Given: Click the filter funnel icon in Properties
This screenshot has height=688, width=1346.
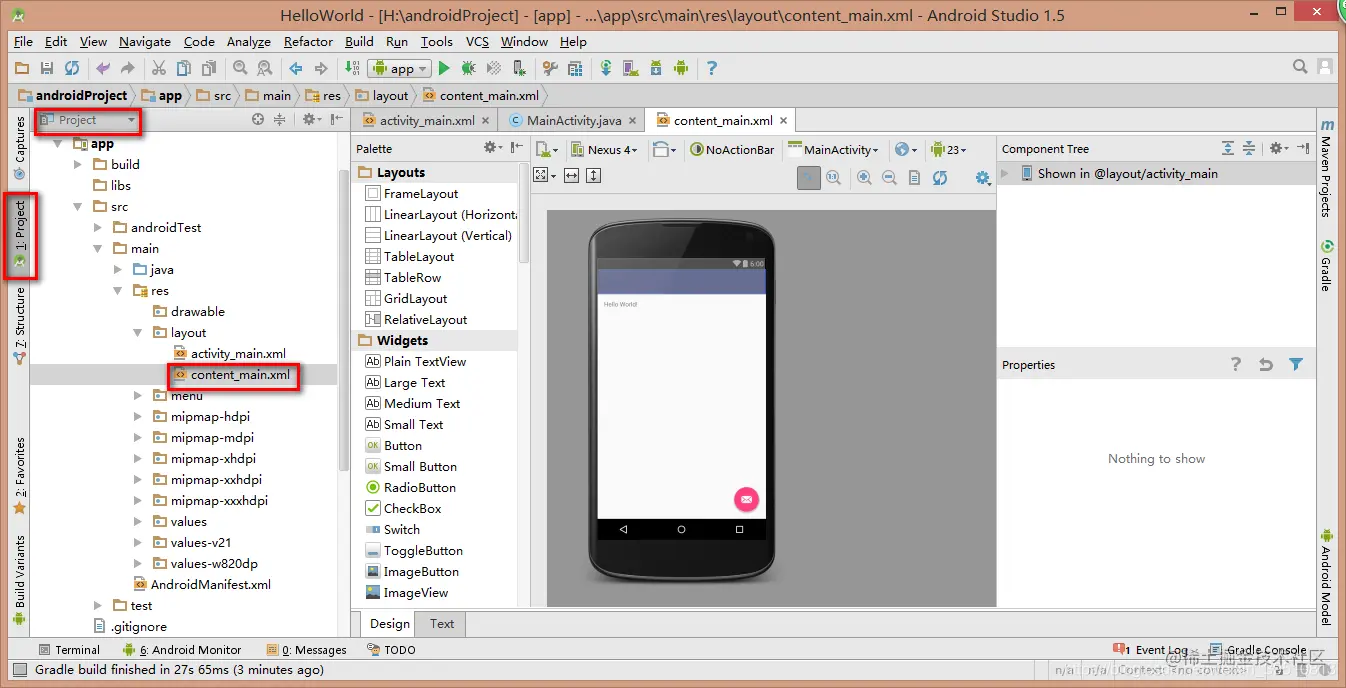Looking at the screenshot, I should (1296, 365).
